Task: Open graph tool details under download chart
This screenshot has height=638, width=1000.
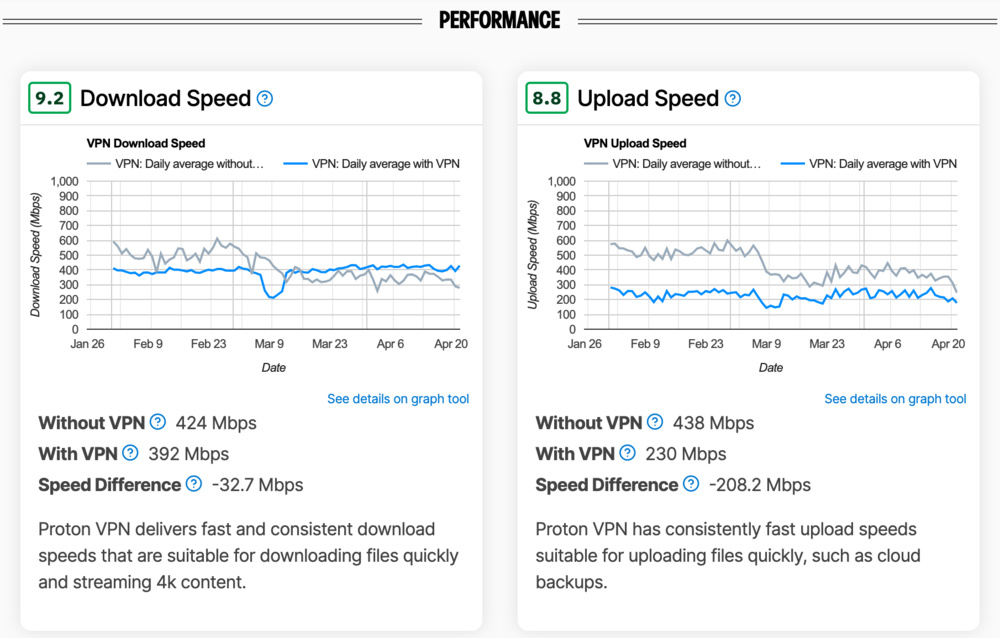Action: [397, 398]
